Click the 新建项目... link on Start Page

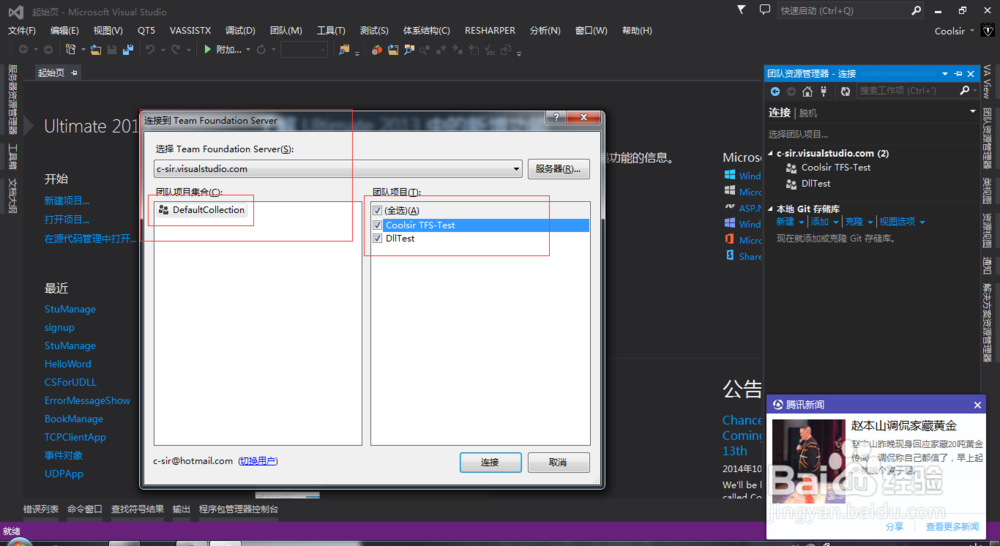(66, 201)
